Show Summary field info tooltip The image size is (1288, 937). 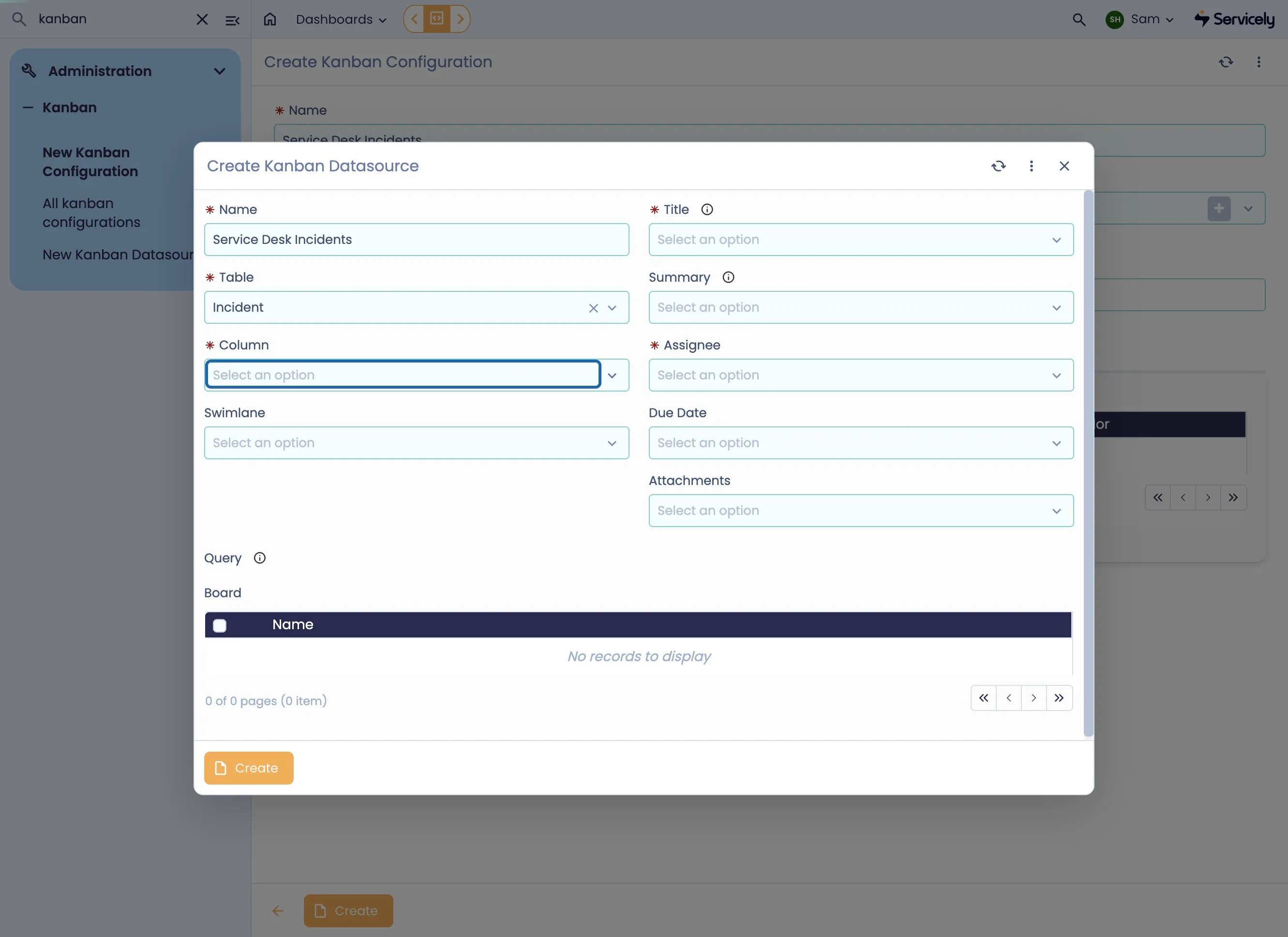click(729, 277)
